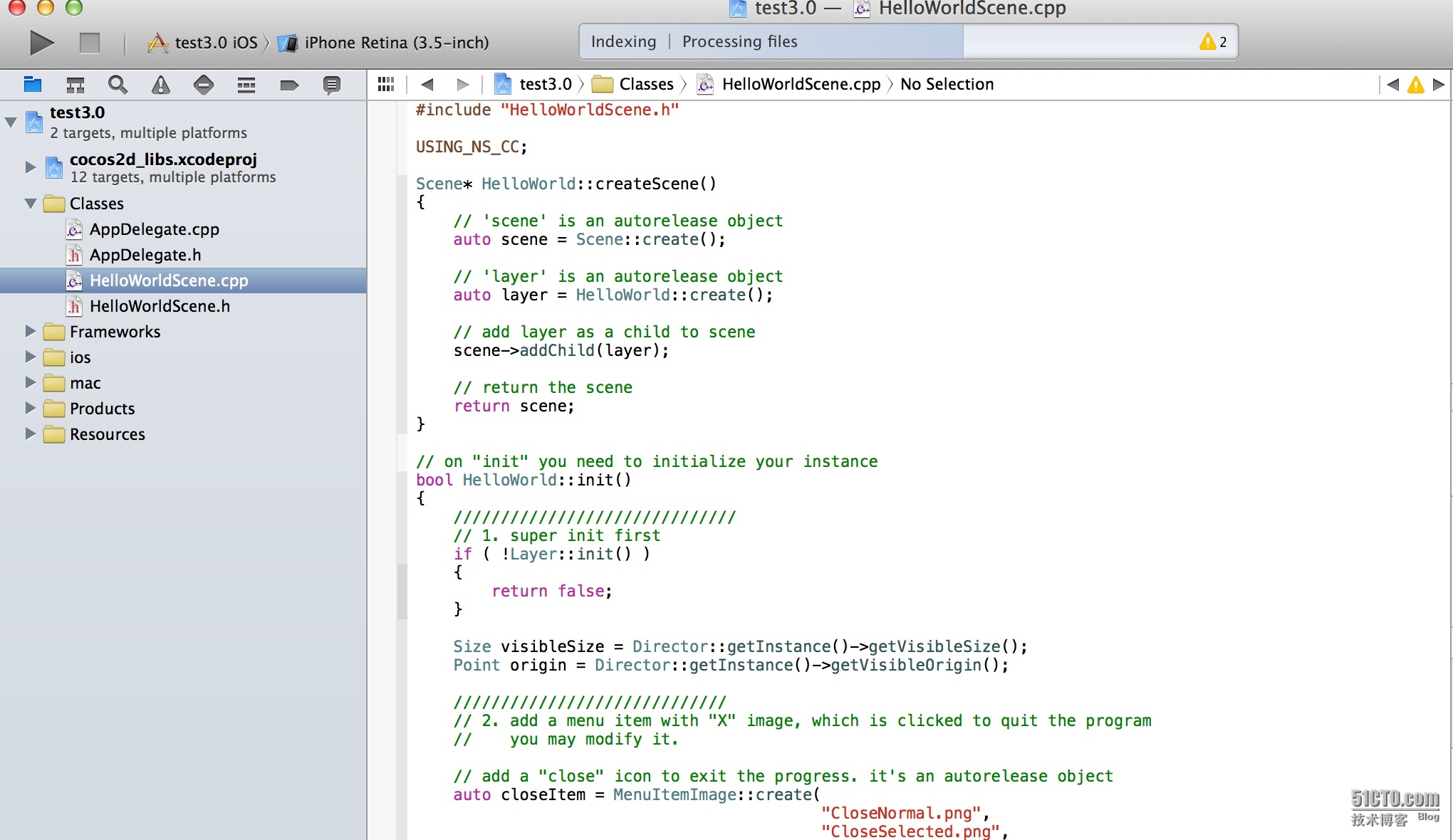The image size is (1453, 840).
Task: Expand cocos2d_libs.xcodeproj
Action: click(x=30, y=167)
